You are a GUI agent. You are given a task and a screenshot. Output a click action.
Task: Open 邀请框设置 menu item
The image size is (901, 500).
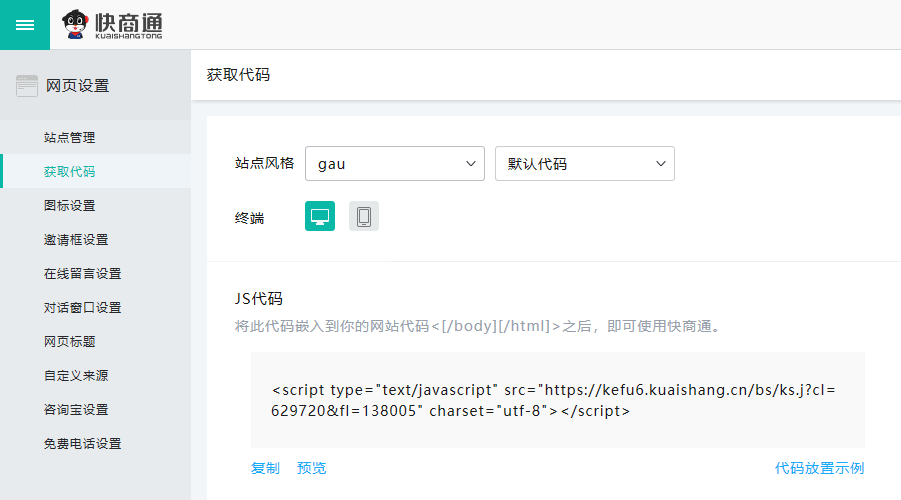[76, 240]
